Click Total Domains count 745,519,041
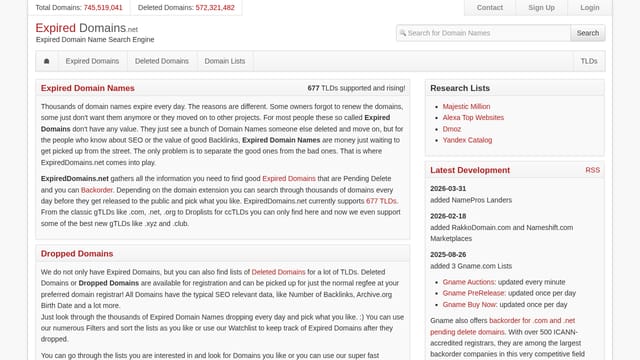Viewport: 640px width, 360px height. click(x=103, y=8)
